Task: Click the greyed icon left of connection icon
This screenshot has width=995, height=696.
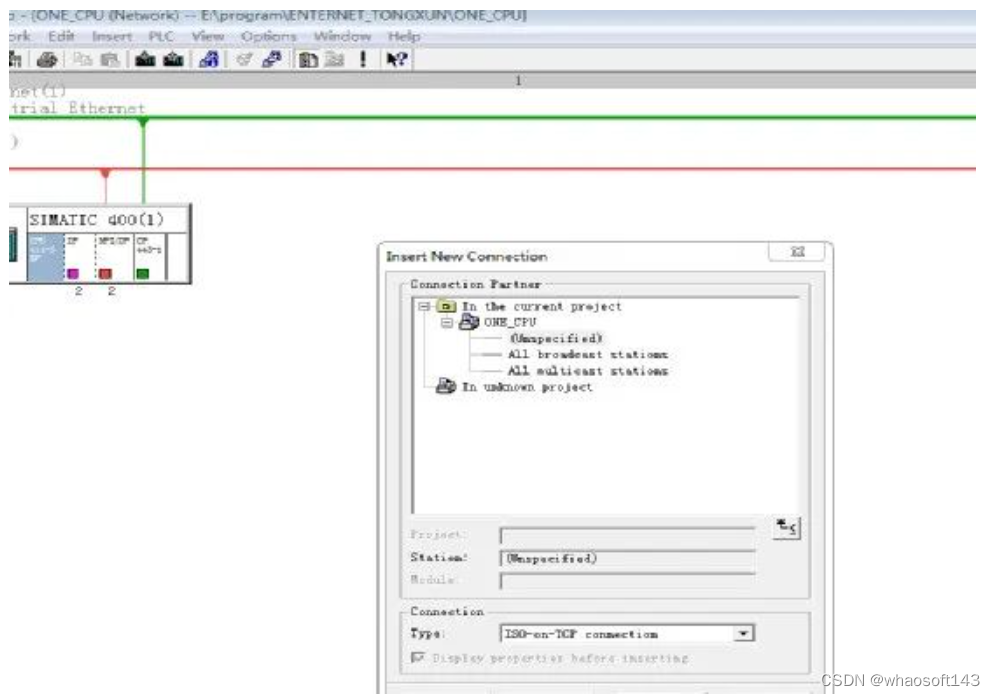Action: click(x=244, y=60)
